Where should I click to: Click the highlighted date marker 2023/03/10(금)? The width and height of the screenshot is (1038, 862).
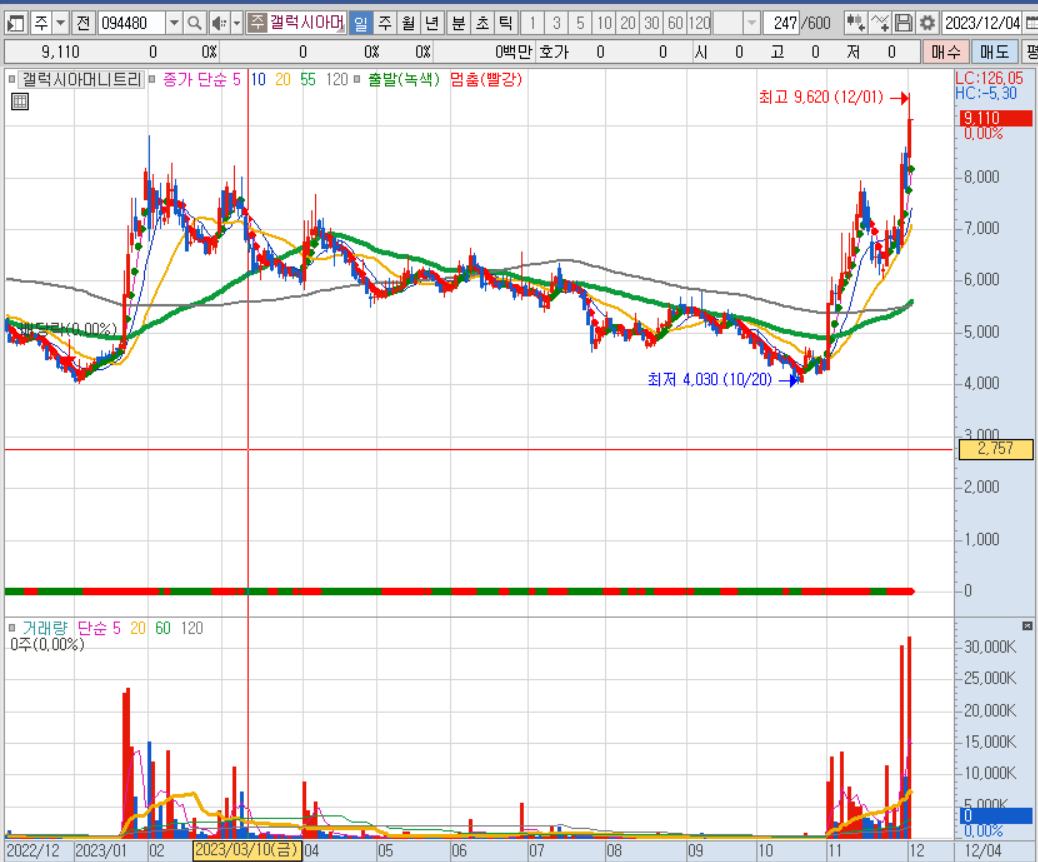pyautogui.click(x=247, y=850)
